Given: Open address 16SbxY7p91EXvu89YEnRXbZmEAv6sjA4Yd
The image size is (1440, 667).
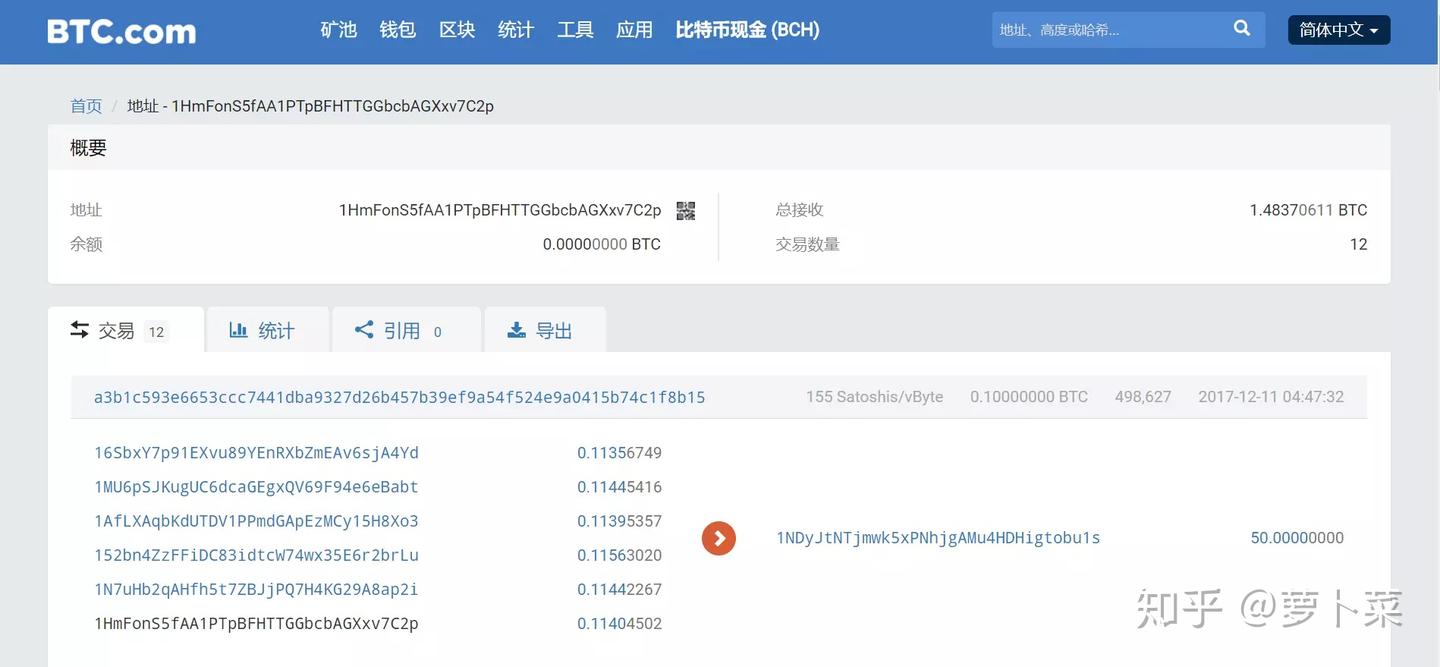Looking at the screenshot, I should pos(256,451).
